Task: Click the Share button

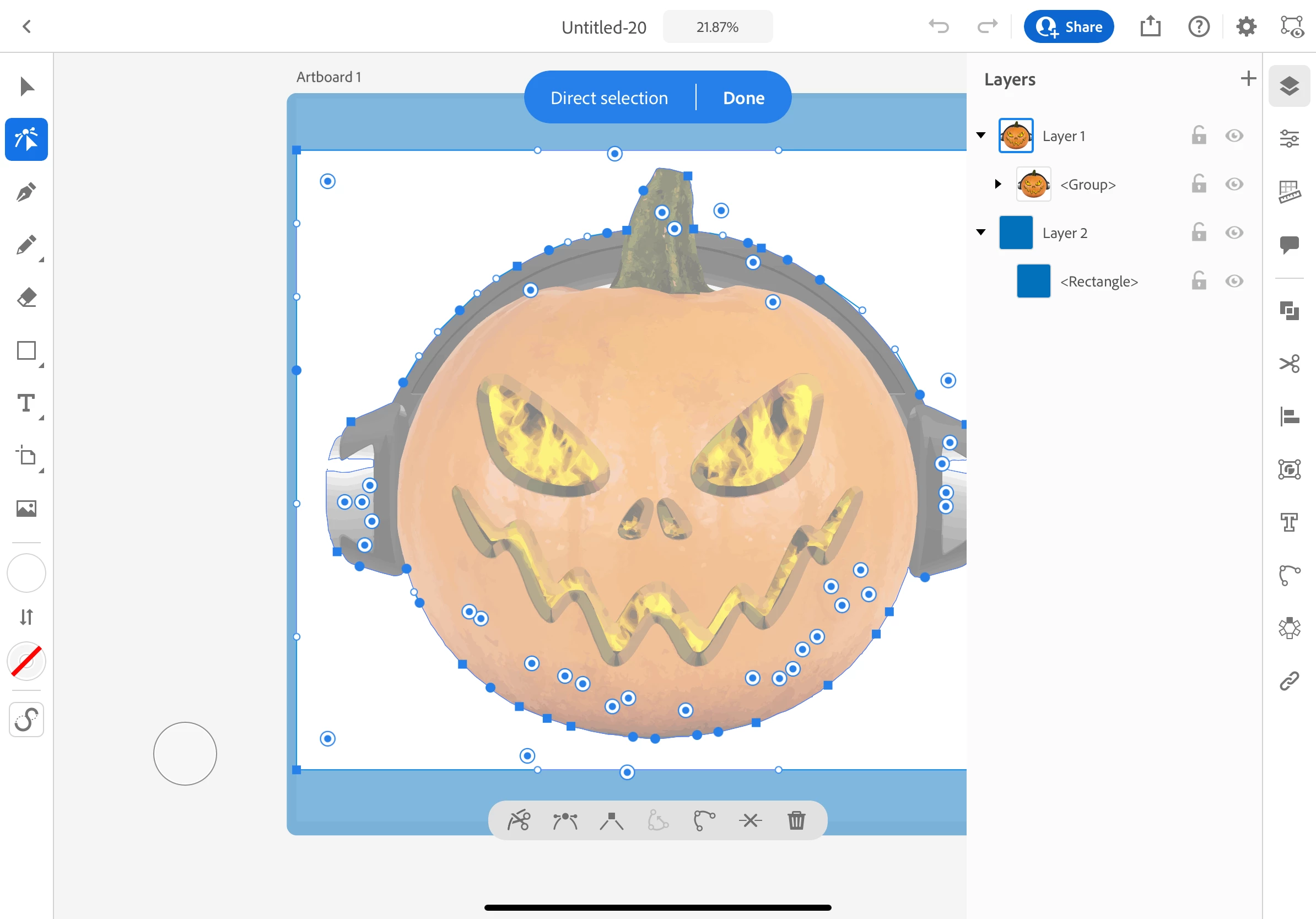Action: [x=1069, y=27]
